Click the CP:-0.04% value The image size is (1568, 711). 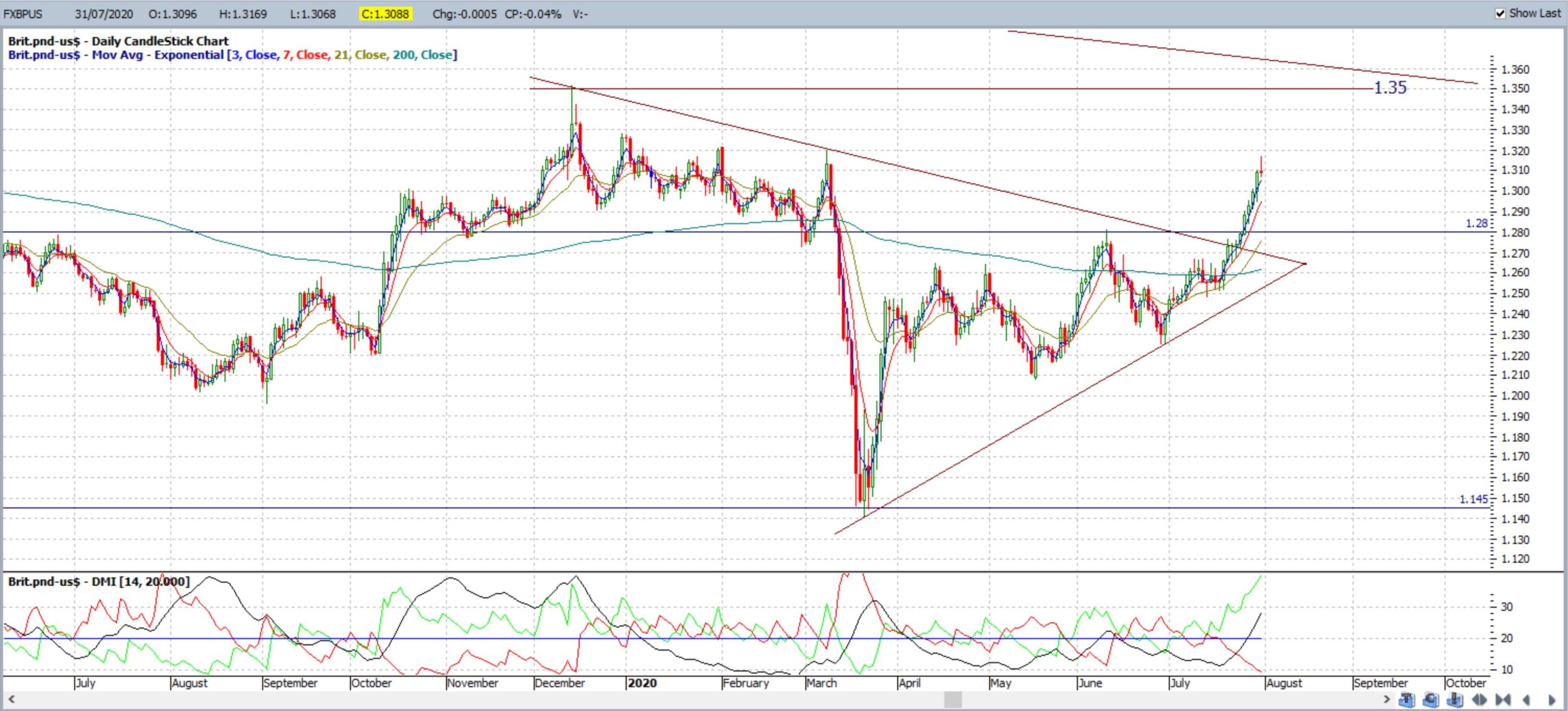532,14
